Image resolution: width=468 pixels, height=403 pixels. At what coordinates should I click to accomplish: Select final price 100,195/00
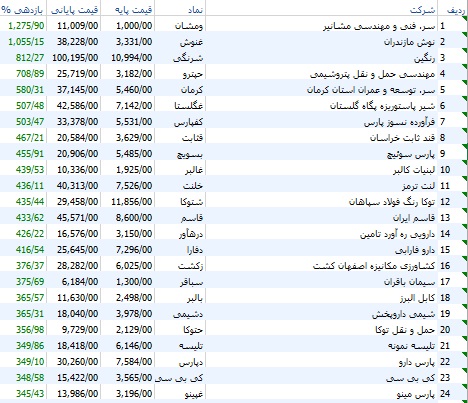point(75,58)
